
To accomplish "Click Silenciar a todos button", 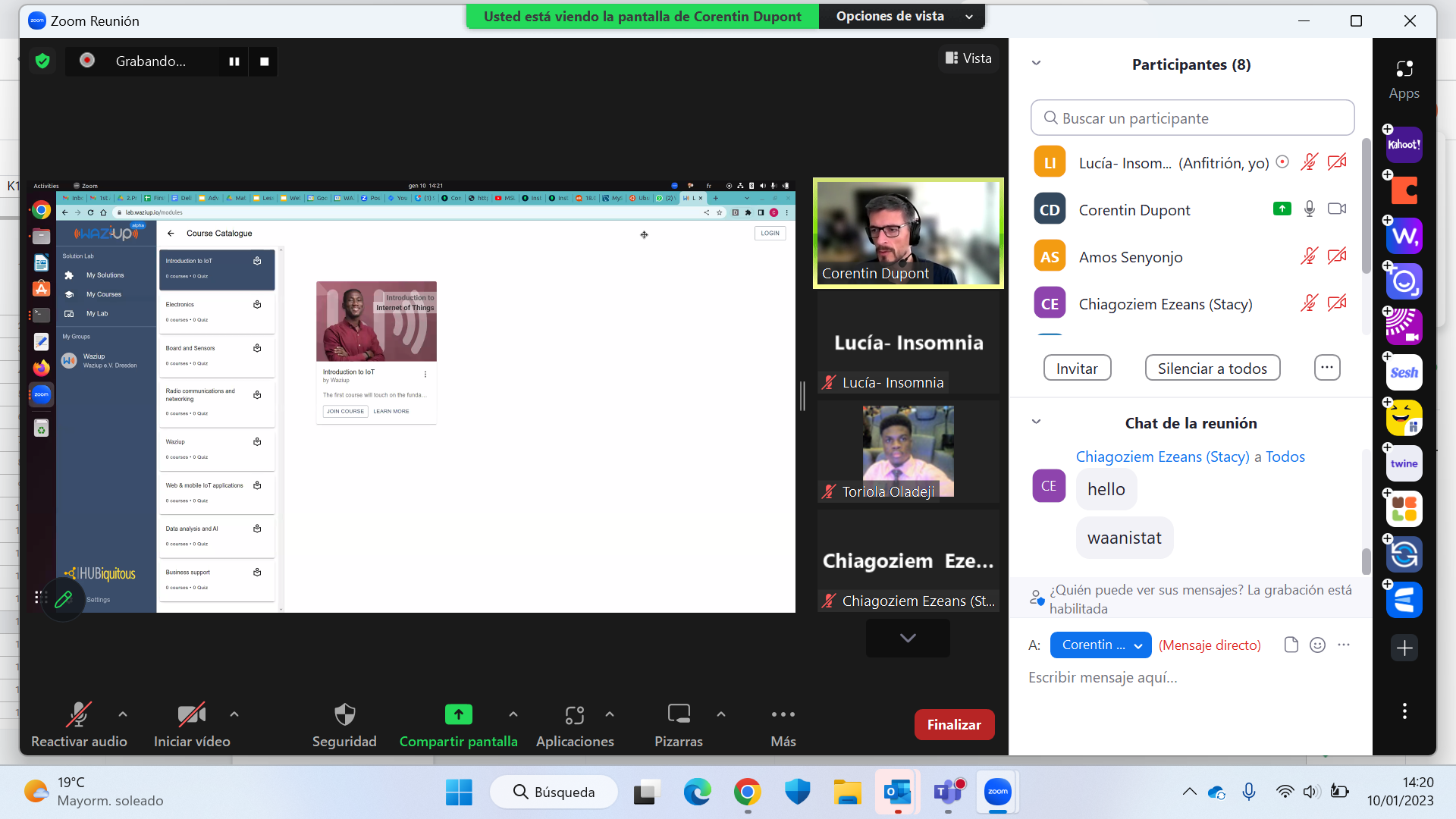I will [x=1212, y=369].
